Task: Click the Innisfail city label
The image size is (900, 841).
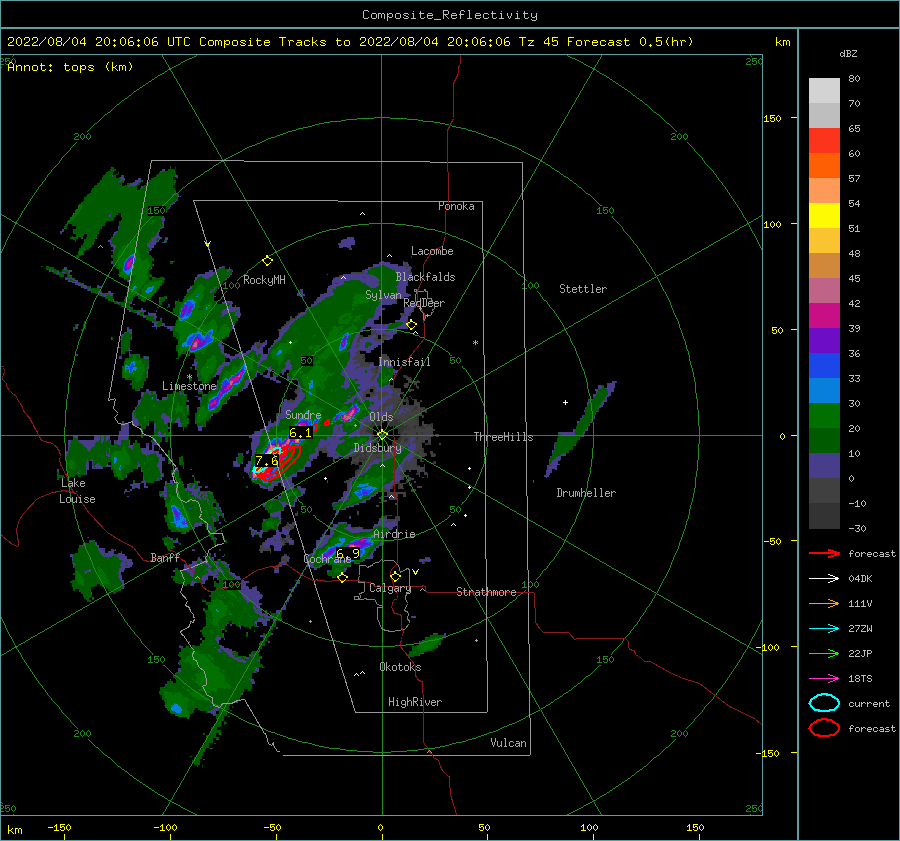Action: tap(404, 362)
